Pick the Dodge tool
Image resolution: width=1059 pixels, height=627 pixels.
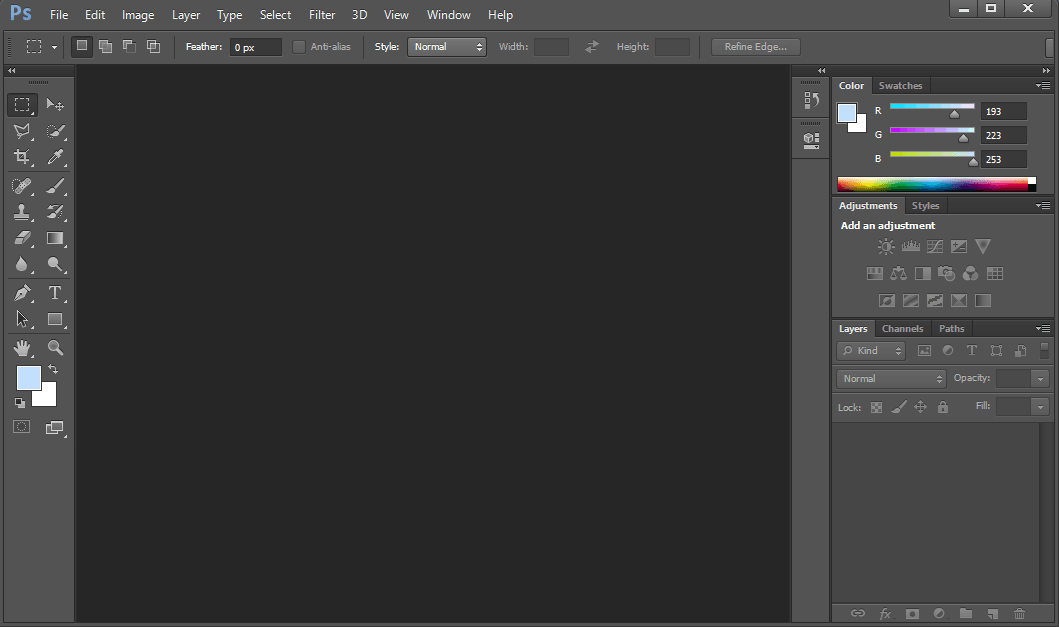tap(55, 264)
